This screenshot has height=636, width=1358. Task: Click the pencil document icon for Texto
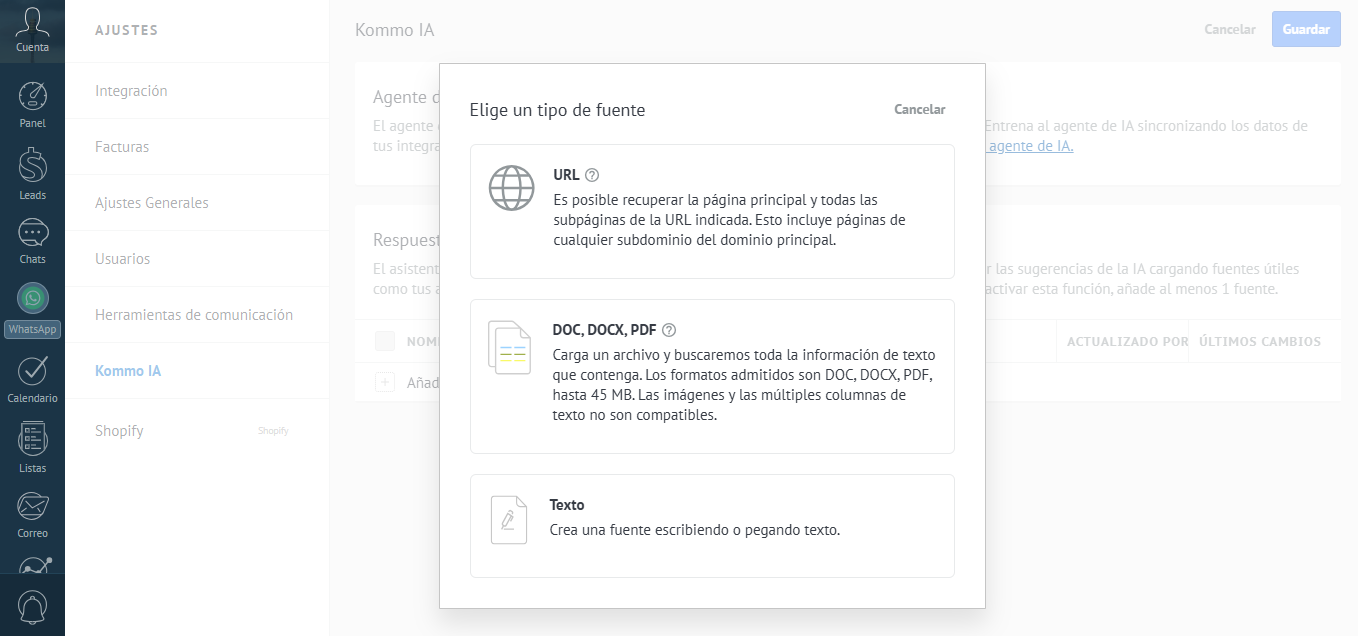[508, 520]
